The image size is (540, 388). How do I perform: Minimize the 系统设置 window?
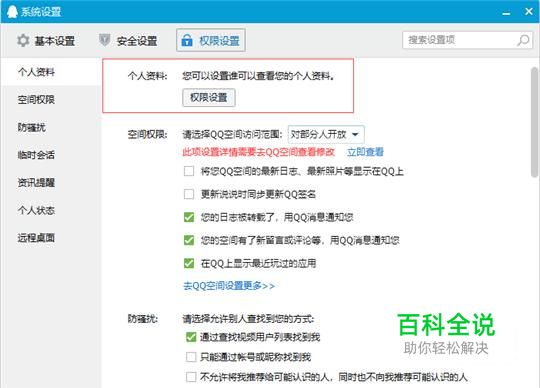pos(506,12)
